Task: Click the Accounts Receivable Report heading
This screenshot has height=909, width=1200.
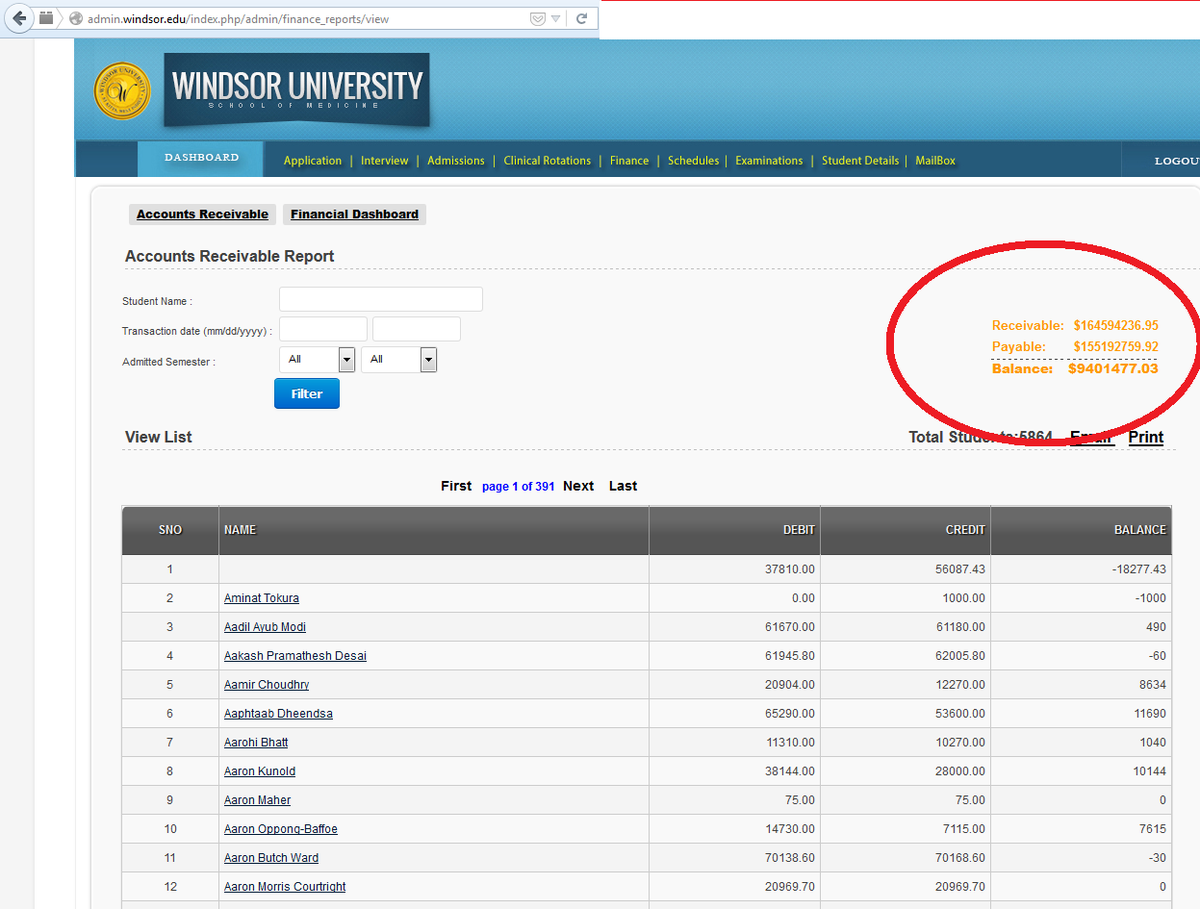Action: point(229,257)
